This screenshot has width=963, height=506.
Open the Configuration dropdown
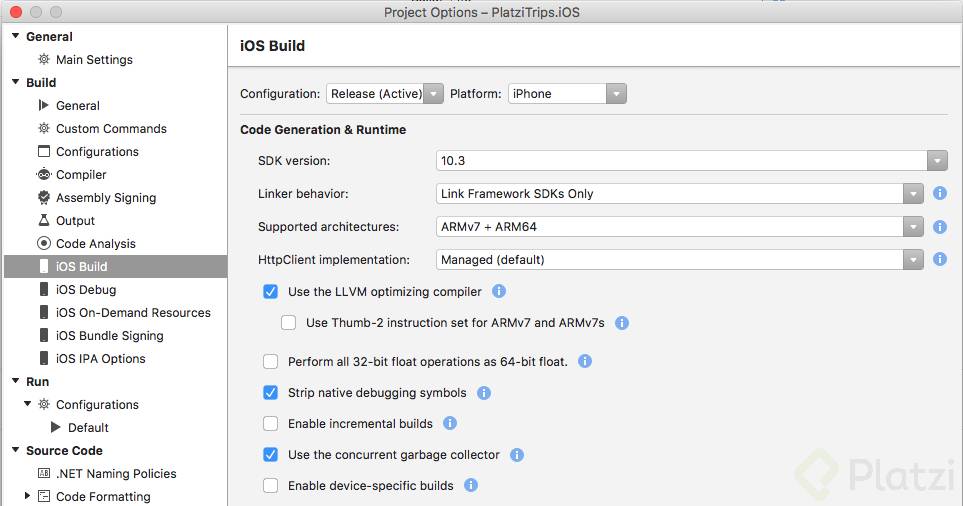coord(384,94)
